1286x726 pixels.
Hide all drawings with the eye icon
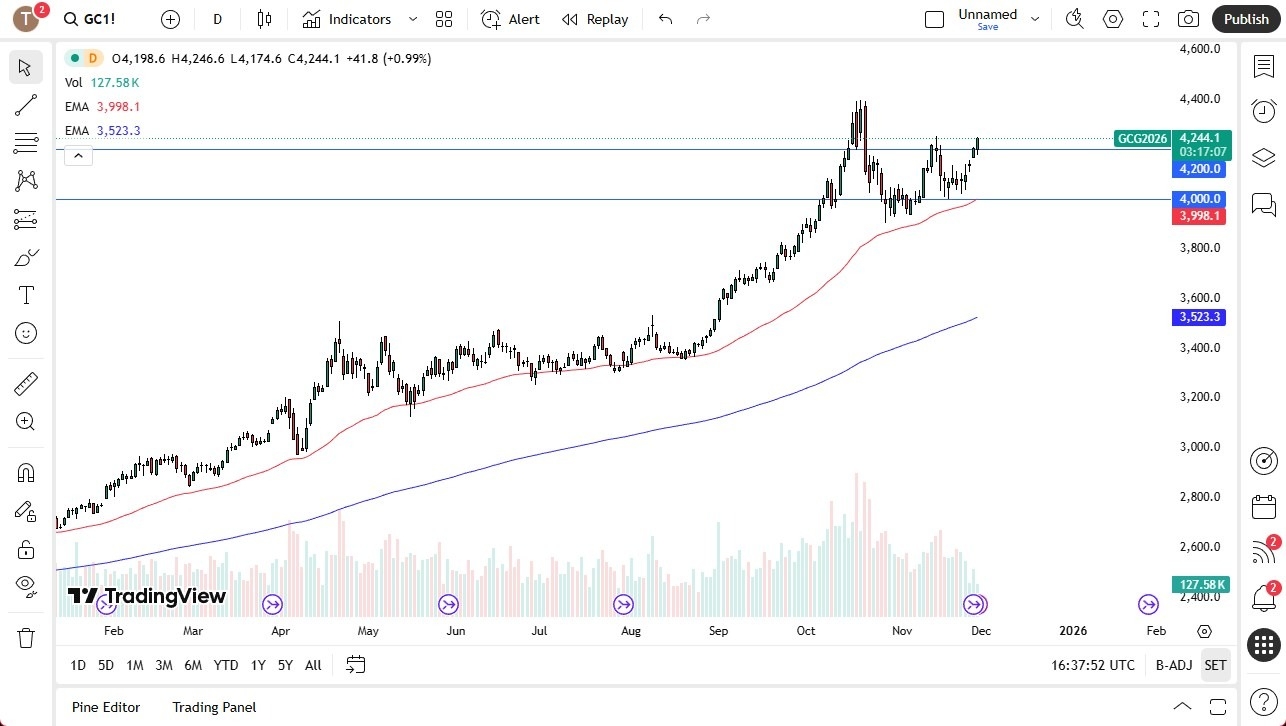point(26,586)
